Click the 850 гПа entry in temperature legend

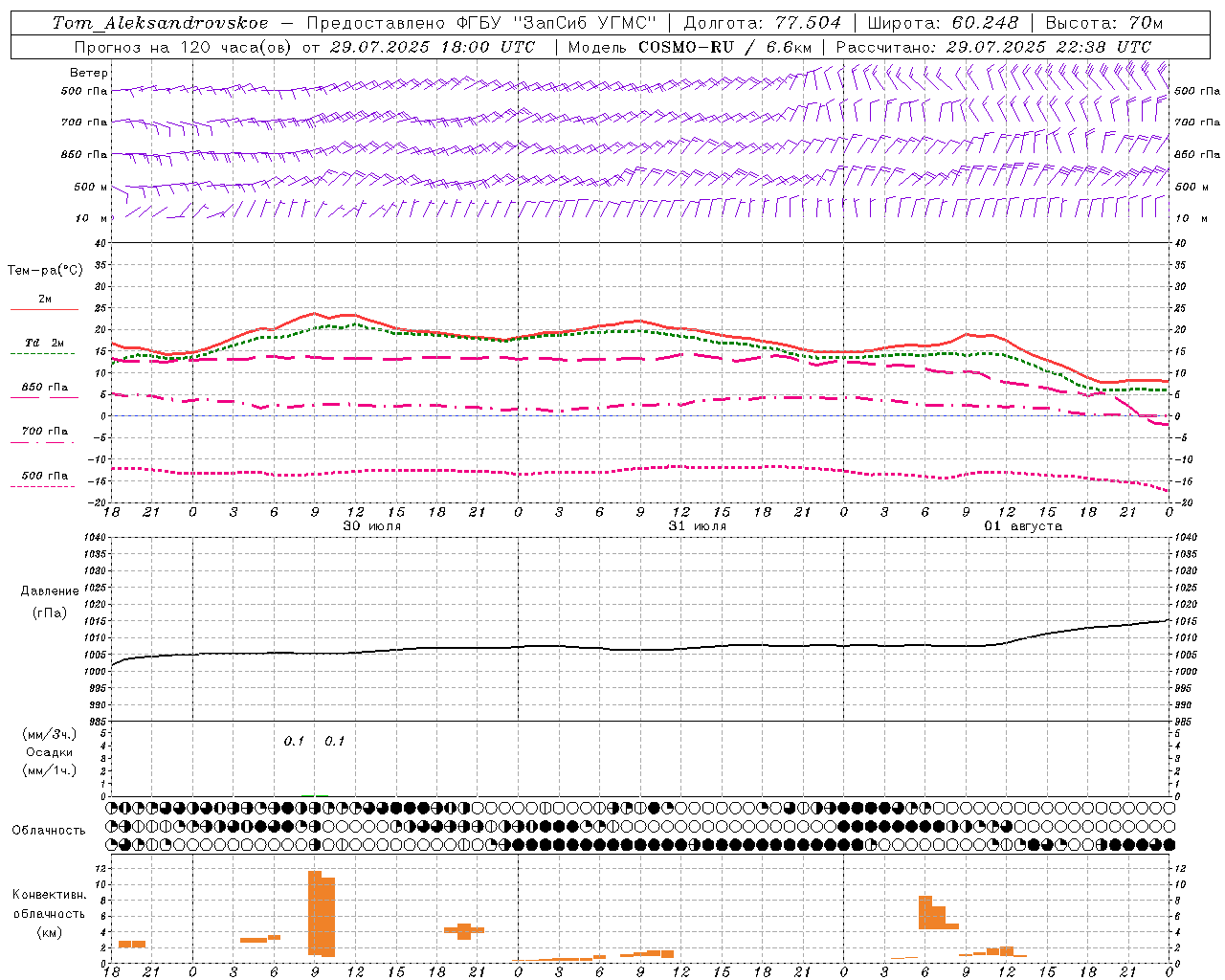(45, 388)
